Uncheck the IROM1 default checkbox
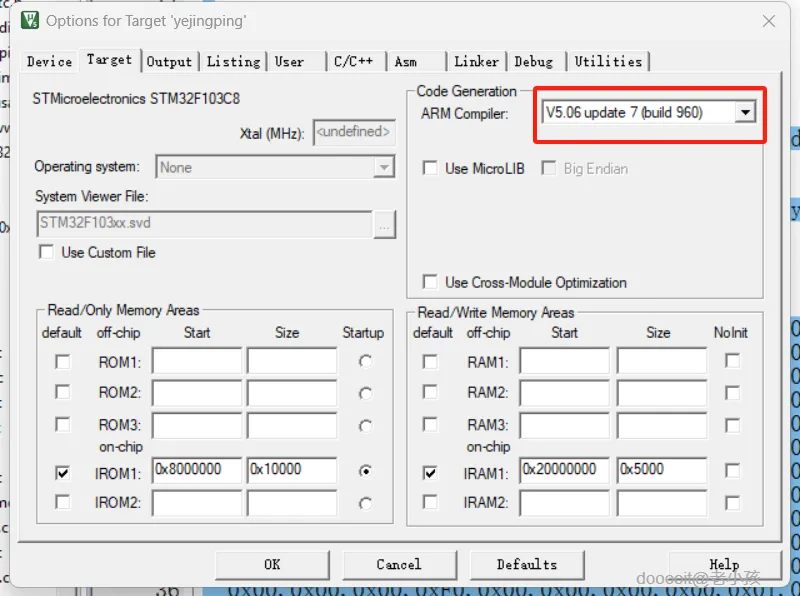This screenshot has height=596, width=800. (63, 473)
